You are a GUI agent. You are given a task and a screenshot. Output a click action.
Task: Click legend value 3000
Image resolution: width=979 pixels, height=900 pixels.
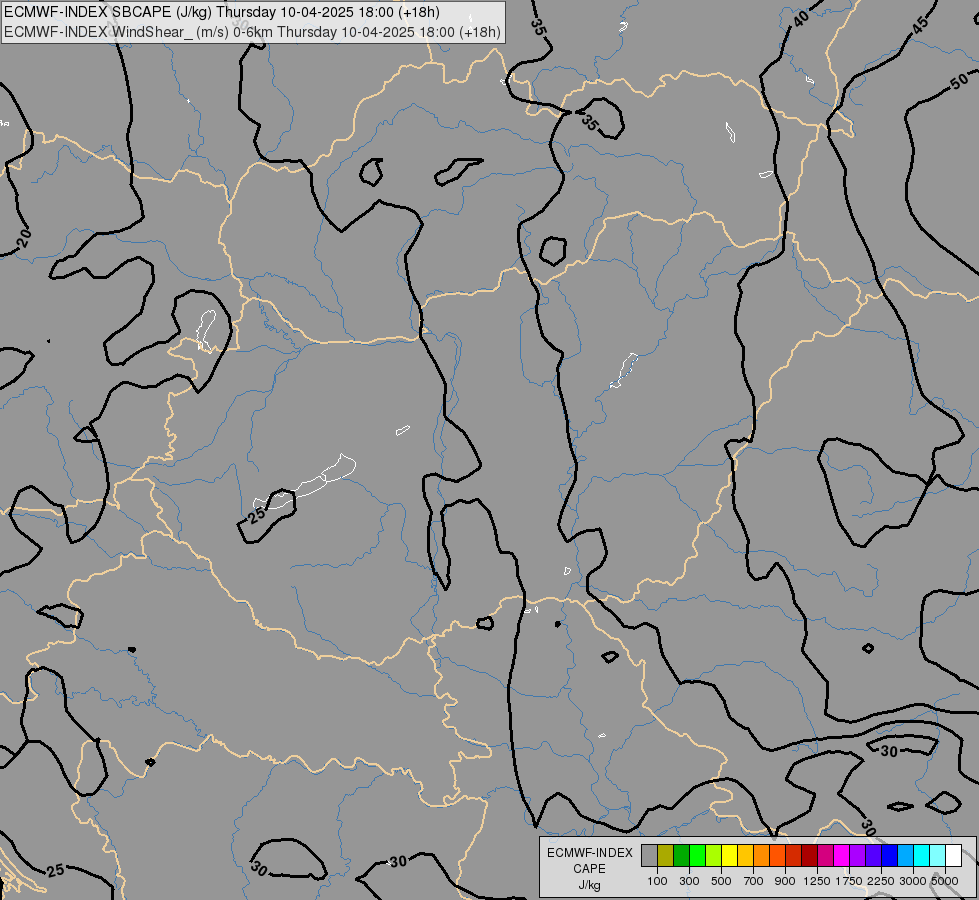(913, 881)
